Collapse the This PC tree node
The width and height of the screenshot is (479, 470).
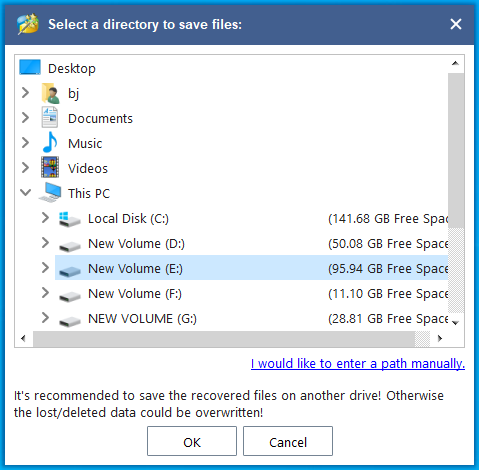coord(25,192)
